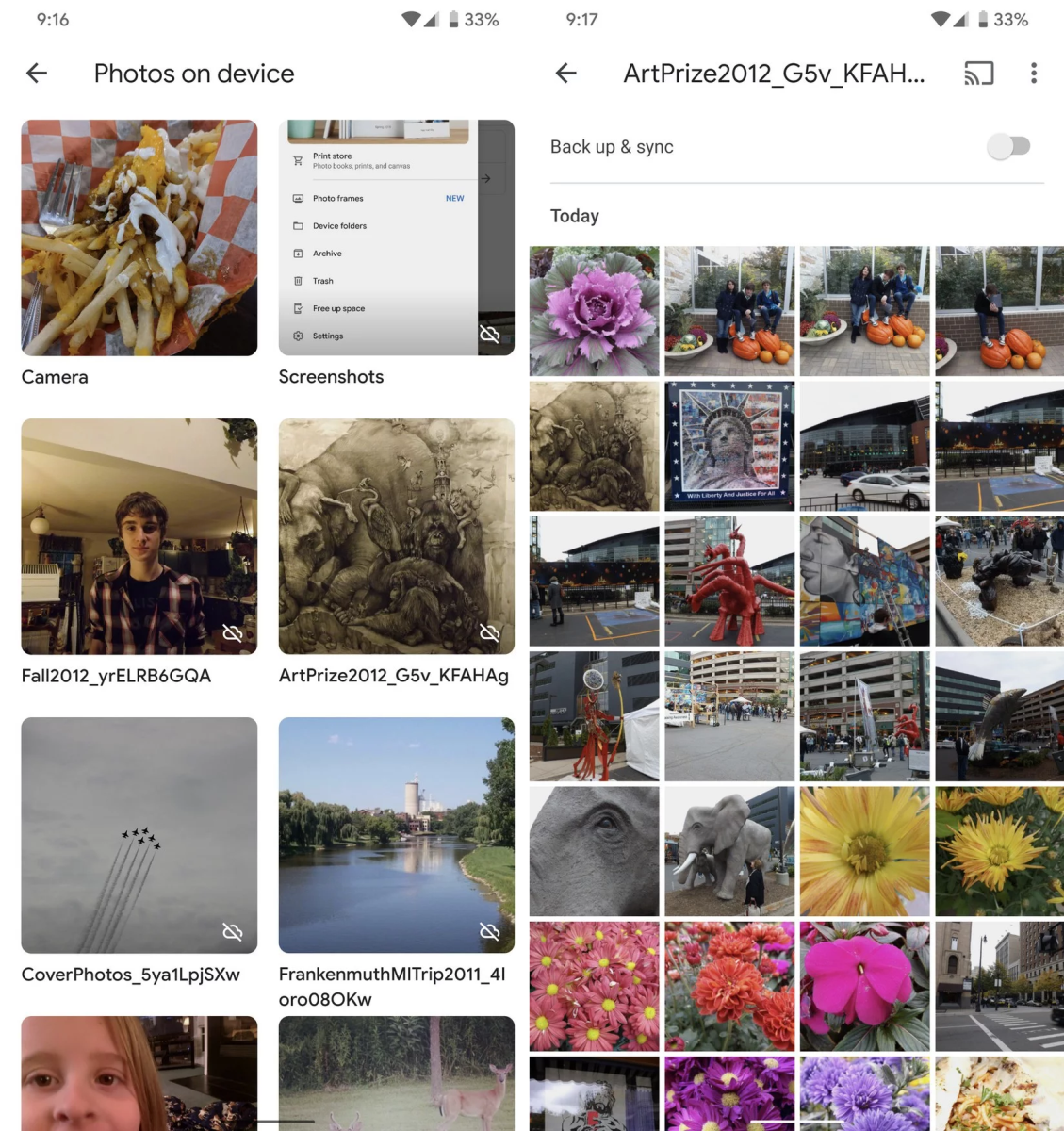
Task: Tap the Photos on device title
Action: [x=194, y=74]
